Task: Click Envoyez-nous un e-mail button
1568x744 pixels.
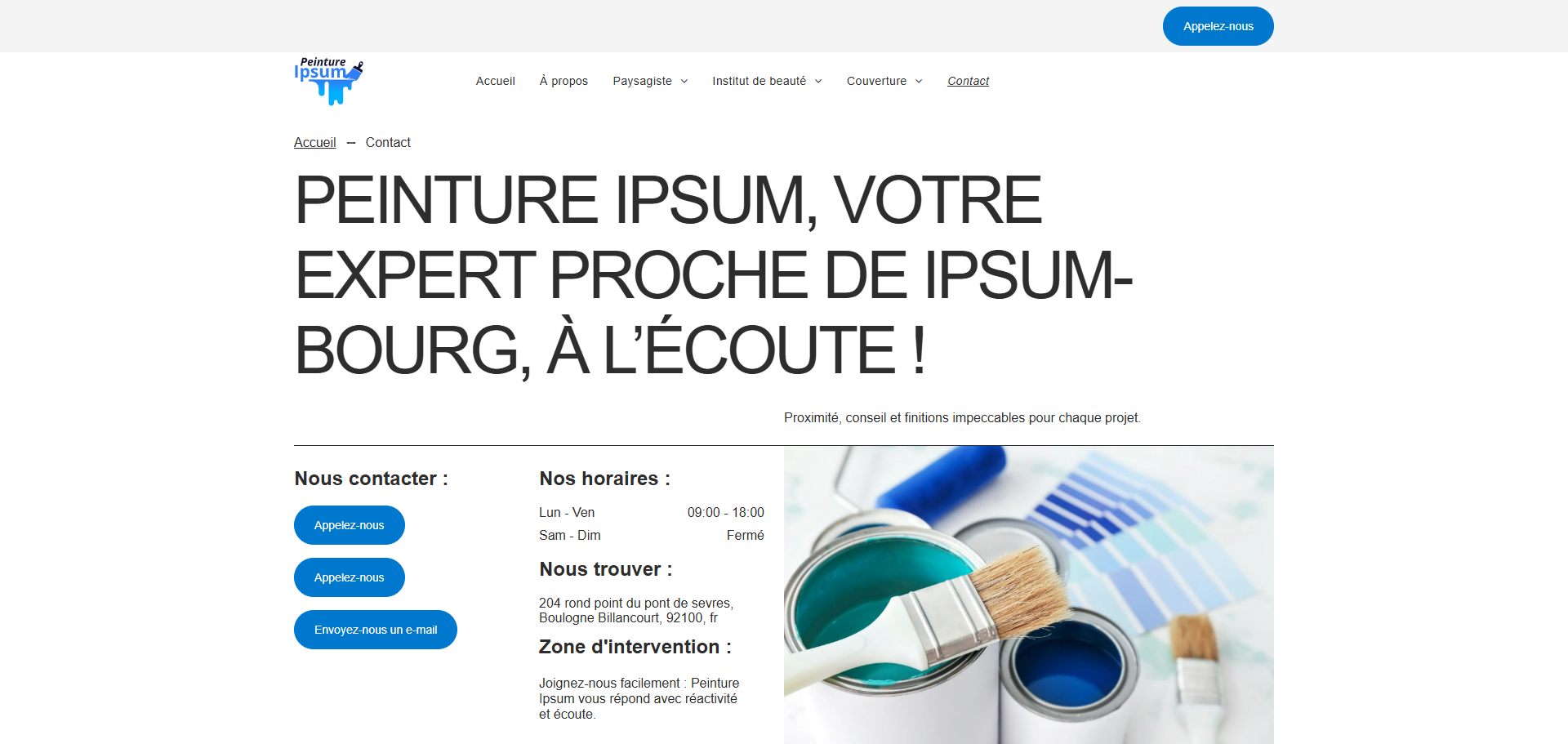Action: (x=376, y=630)
